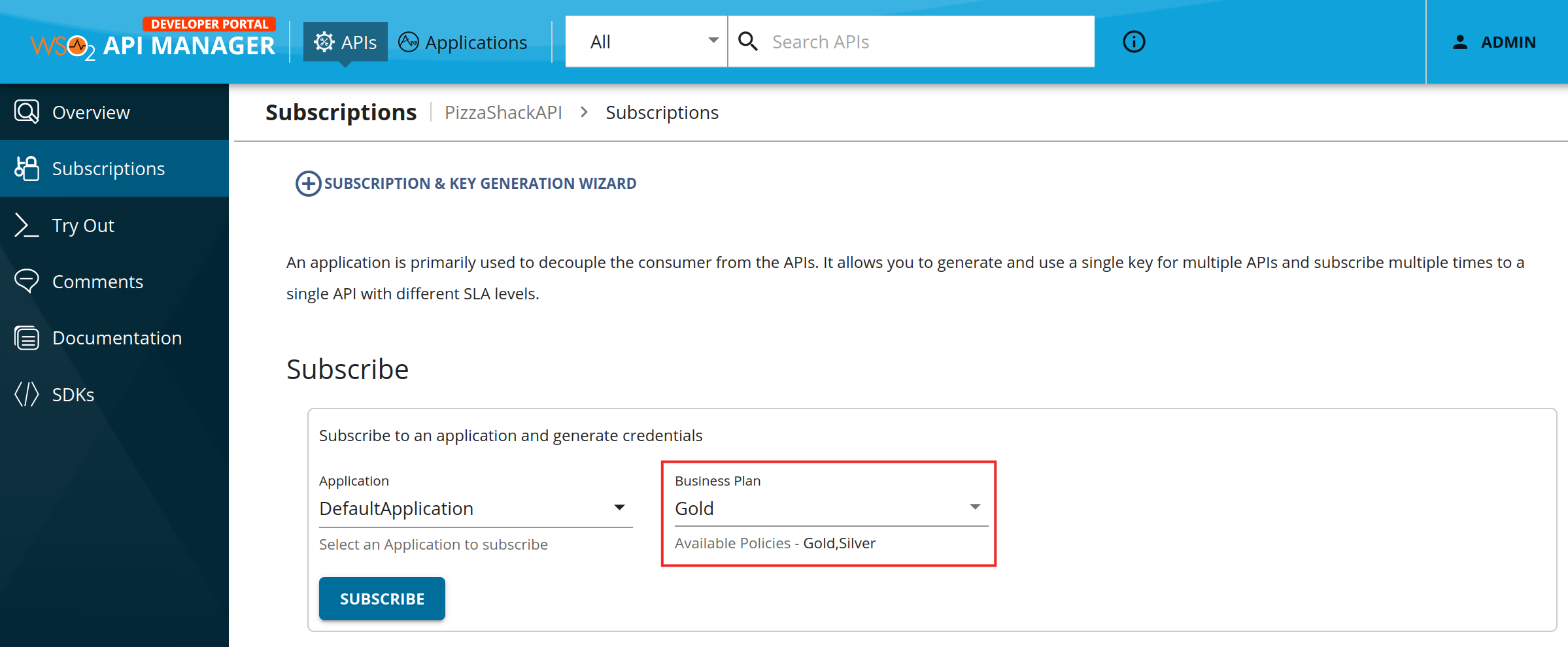Click the APIs gear icon
The height and width of the screenshot is (647, 1568).
click(323, 41)
